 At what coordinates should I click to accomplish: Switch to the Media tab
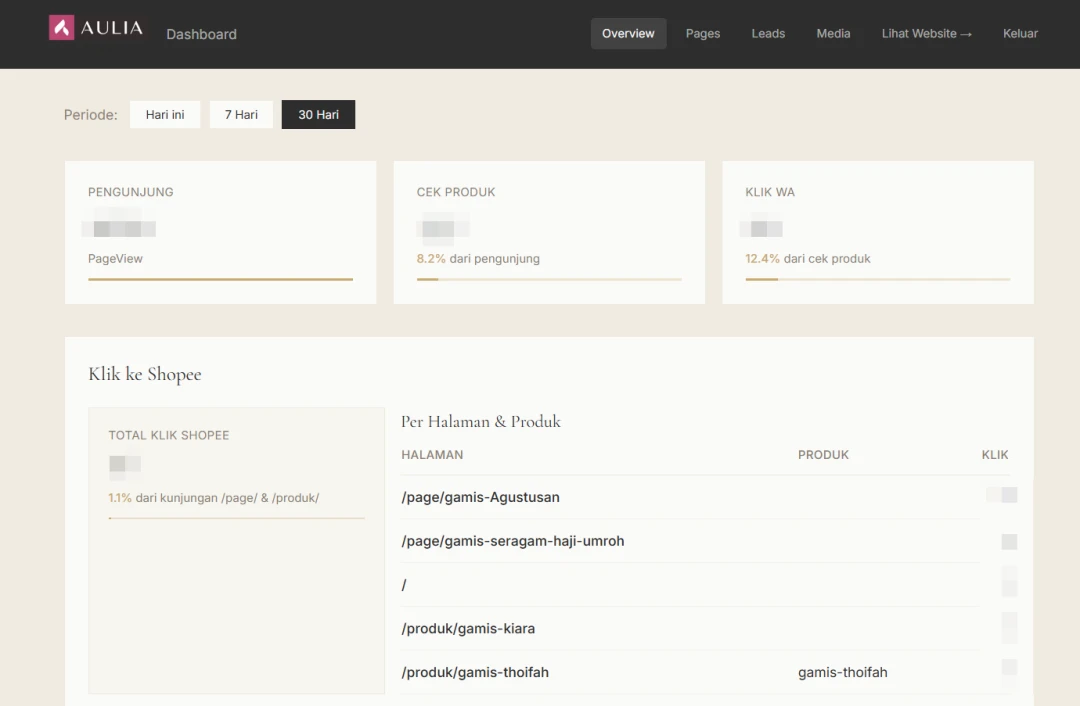coord(833,34)
